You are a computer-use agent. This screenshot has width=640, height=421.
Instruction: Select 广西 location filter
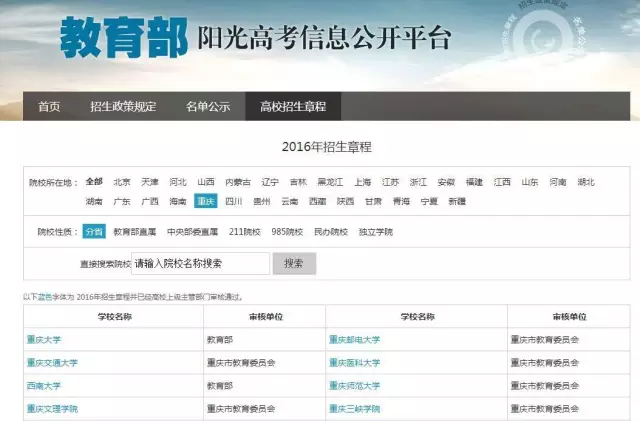tap(150, 201)
